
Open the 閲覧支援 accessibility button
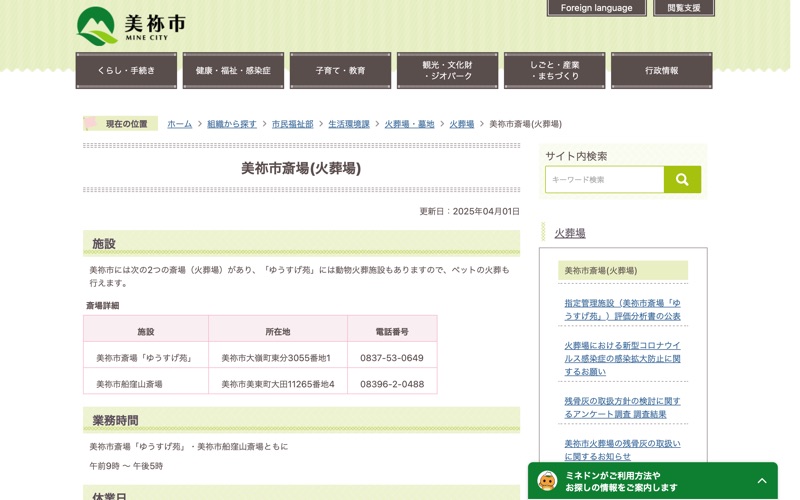684,8
